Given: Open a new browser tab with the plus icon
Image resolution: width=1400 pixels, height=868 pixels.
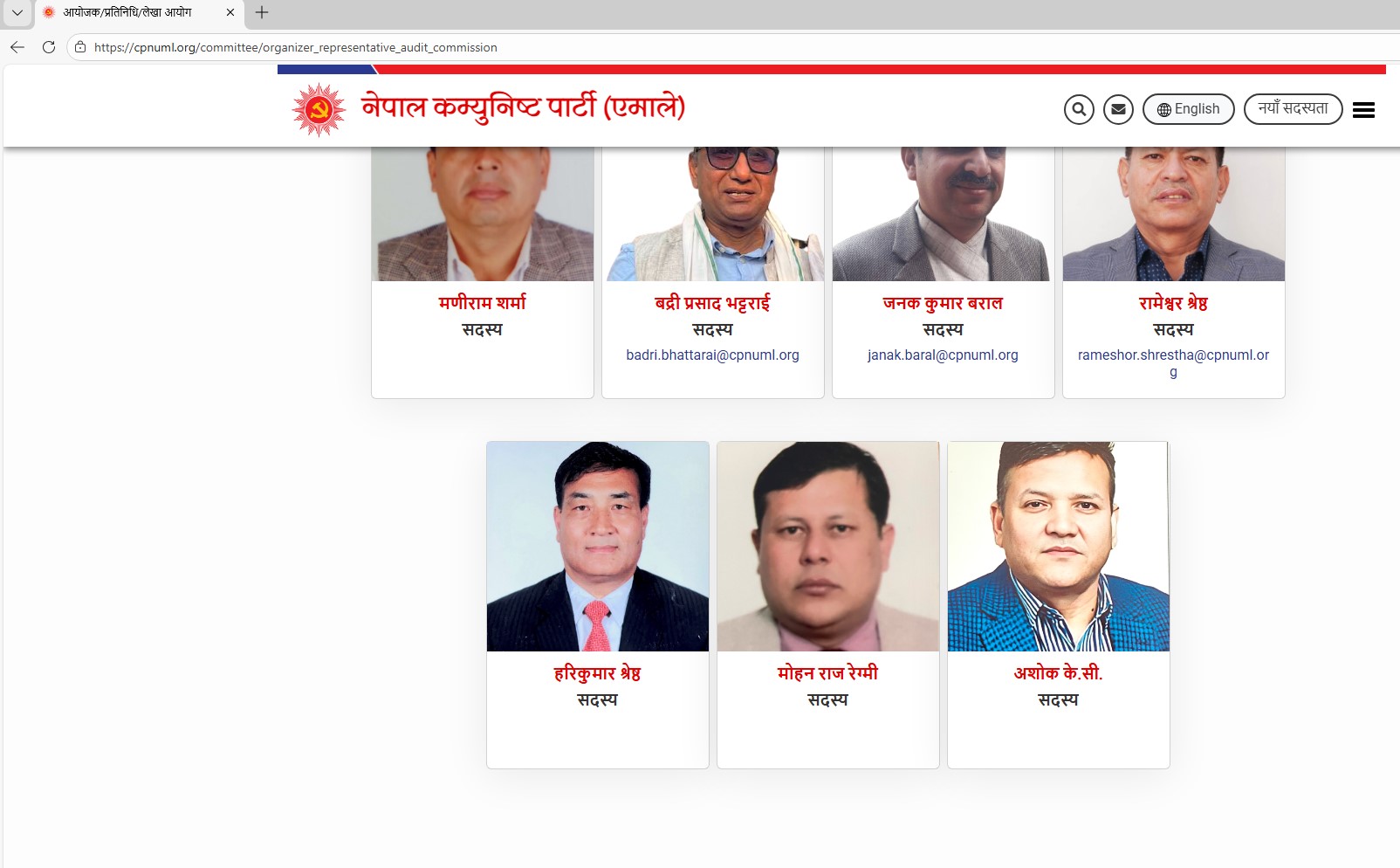Looking at the screenshot, I should point(261,12).
